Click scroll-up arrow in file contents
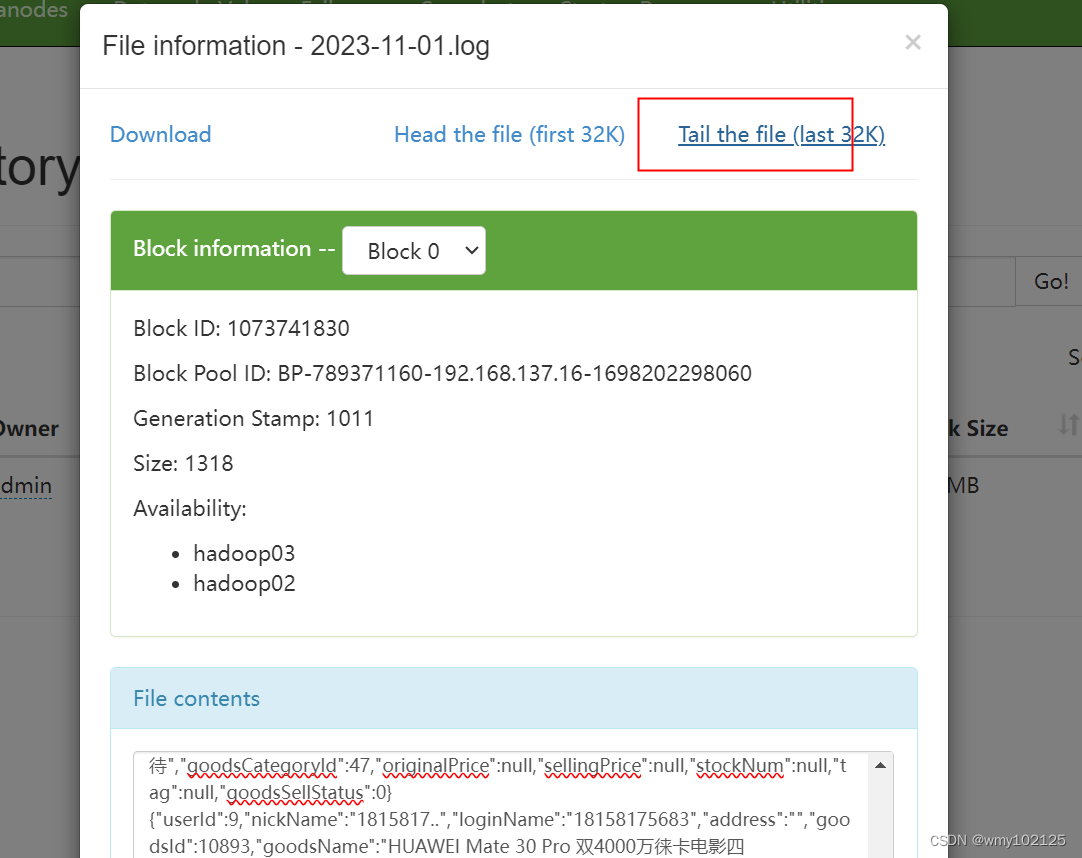Viewport: 1082px width, 858px height. point(881,766)
